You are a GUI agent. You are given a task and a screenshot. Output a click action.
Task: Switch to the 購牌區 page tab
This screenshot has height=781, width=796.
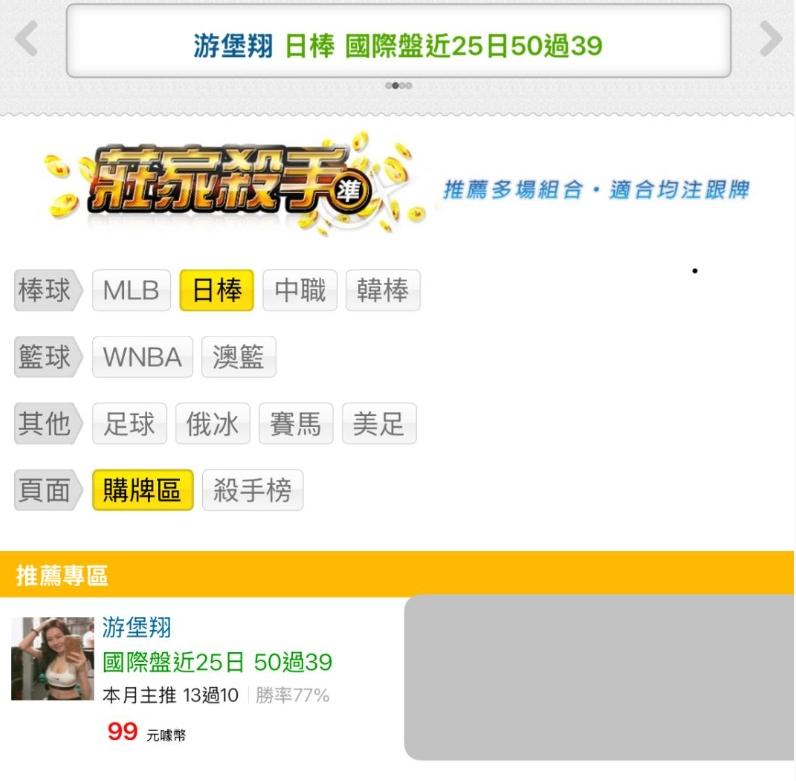coord(143,490)
